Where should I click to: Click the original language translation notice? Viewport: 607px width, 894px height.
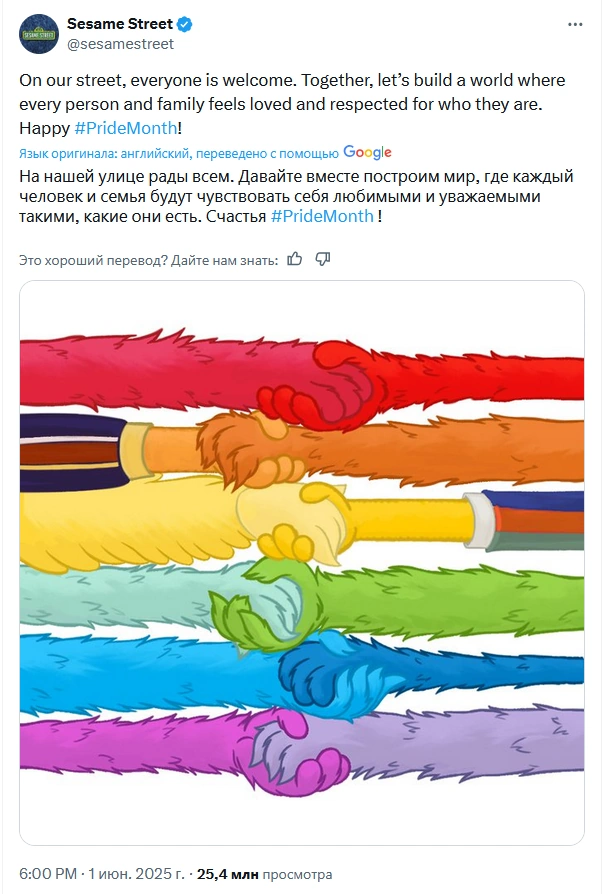(x=178, y=153)
